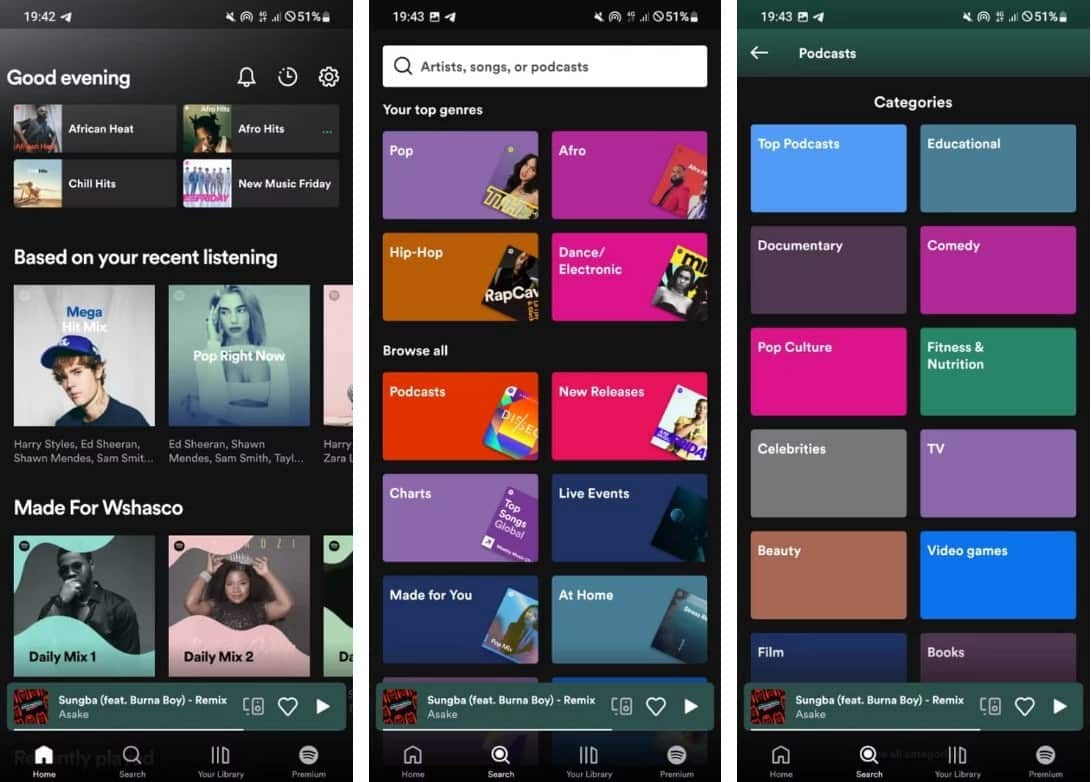This screenshot has width=1091, height=782.
Task: Go back using arrow on Podcasts screen
Action: [x=759, y=53]
